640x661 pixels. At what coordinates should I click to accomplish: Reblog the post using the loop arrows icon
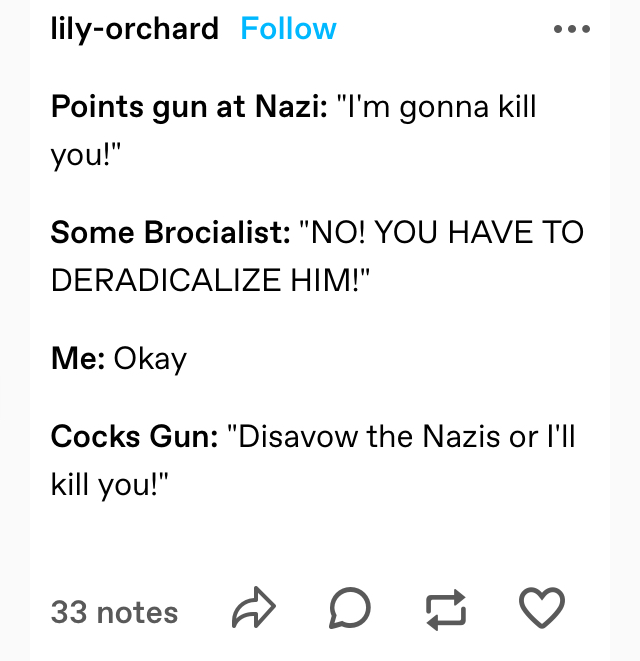(x=446, y=610)
